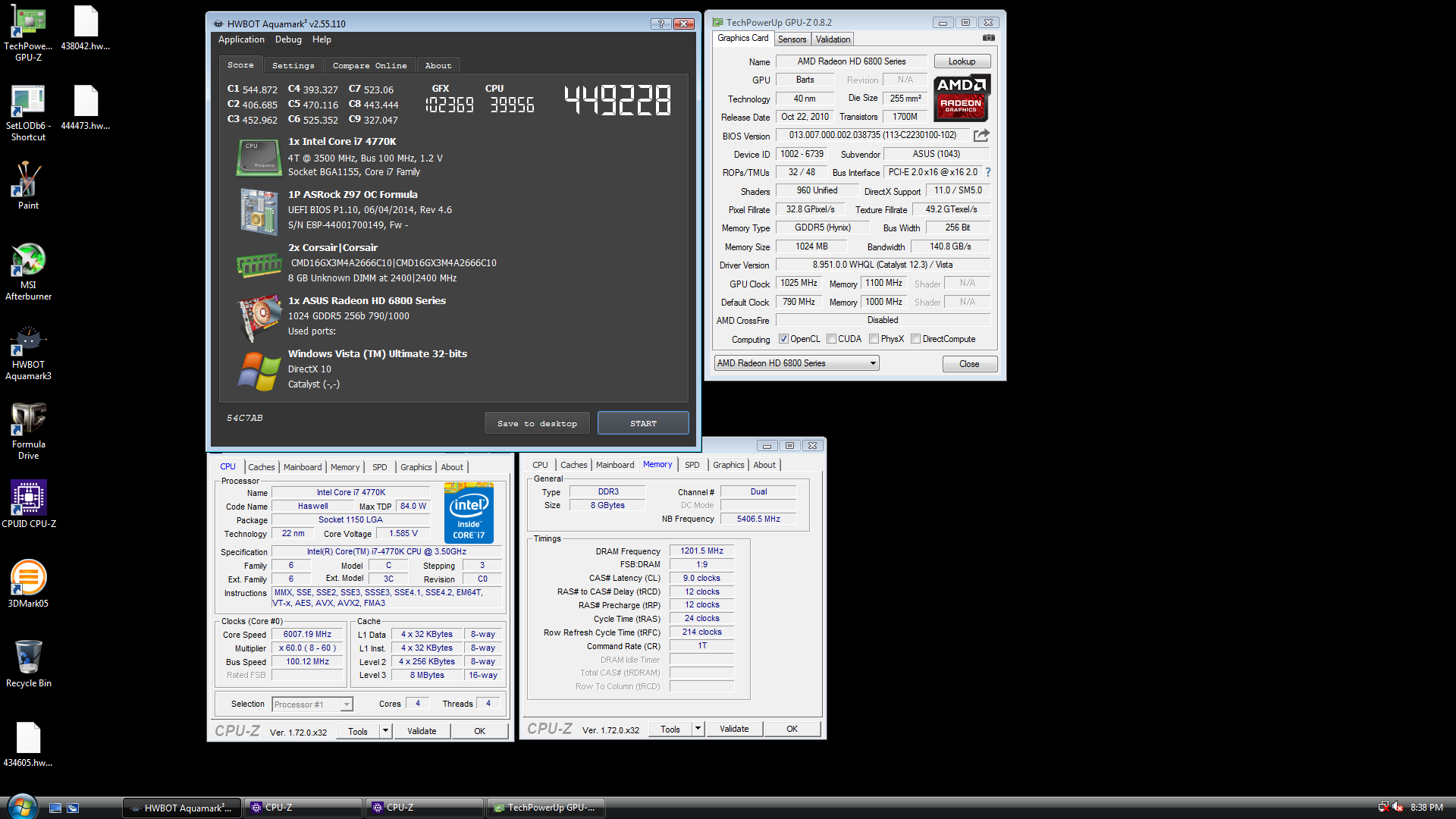The height and width of the screenshot is (819, 1456).
Task: Click the Core Speed value 6007.19 MHz
Action: click(x=307, y=634)
